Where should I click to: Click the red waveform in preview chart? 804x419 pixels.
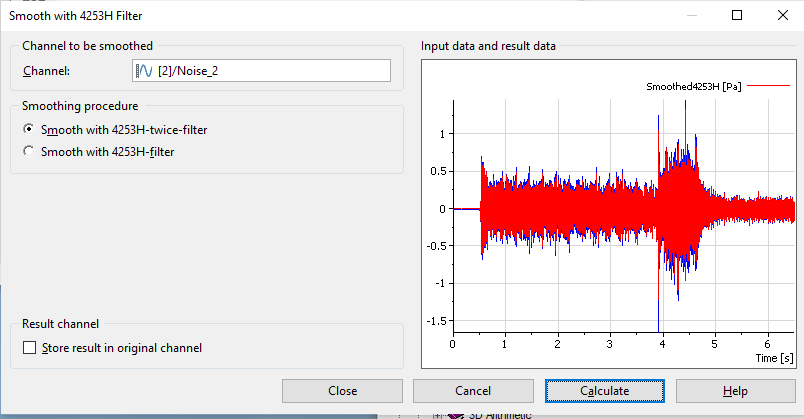tap(570, 209)
